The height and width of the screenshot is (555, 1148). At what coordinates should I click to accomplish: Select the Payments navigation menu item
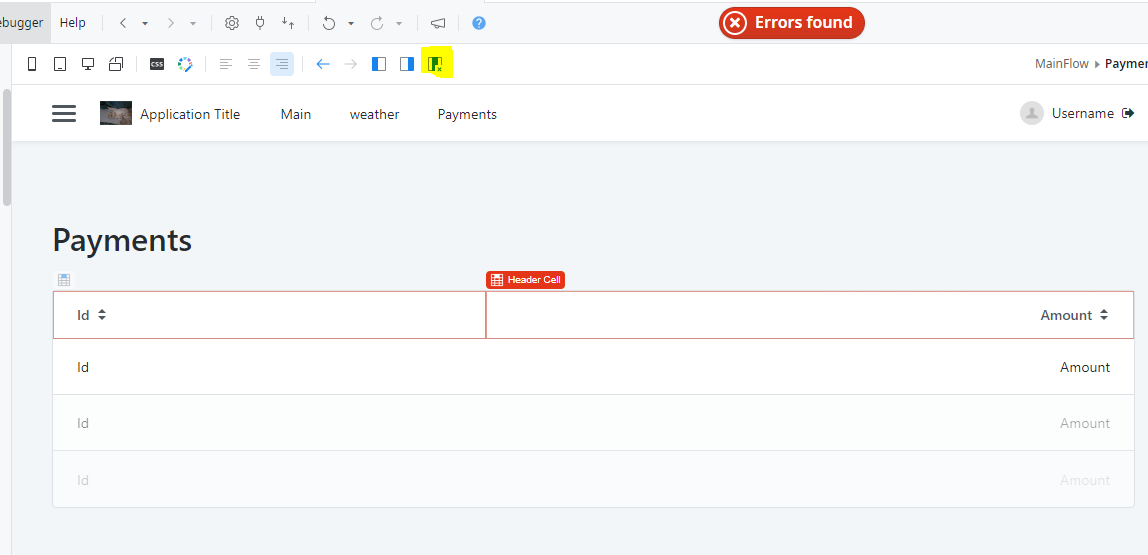click(x=467, y=114)
